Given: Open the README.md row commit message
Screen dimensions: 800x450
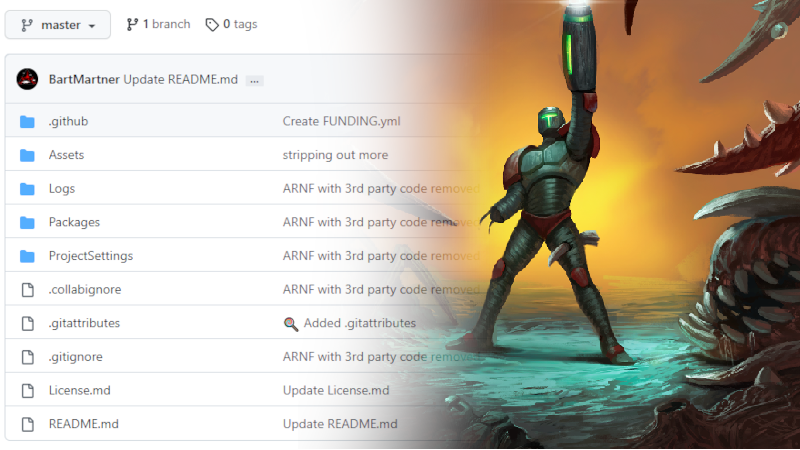Looking at the screenshot, I should coord(340,424).
